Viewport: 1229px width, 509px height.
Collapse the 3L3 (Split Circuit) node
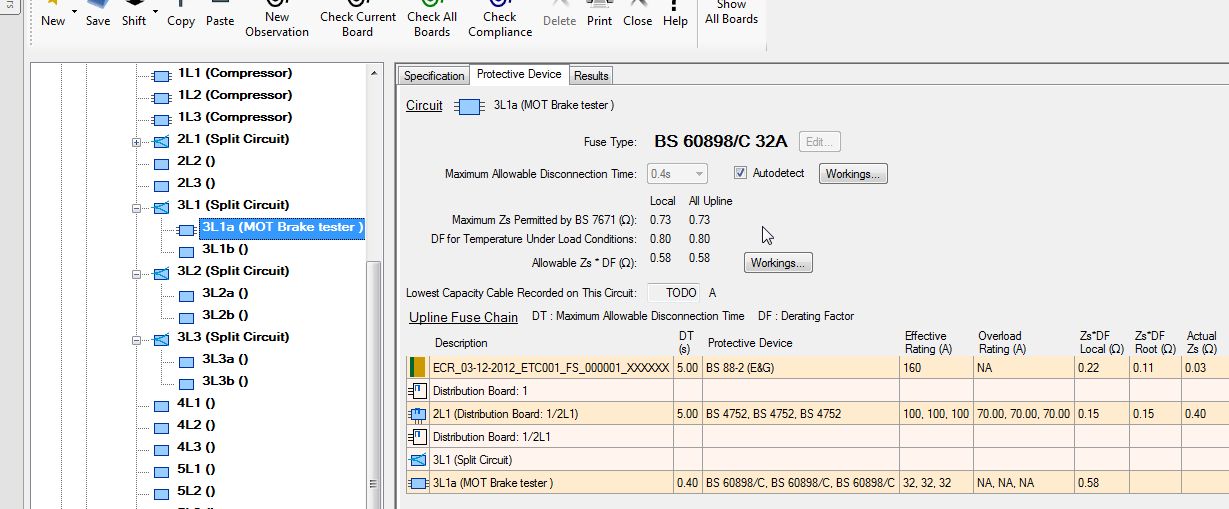(136, 340)
